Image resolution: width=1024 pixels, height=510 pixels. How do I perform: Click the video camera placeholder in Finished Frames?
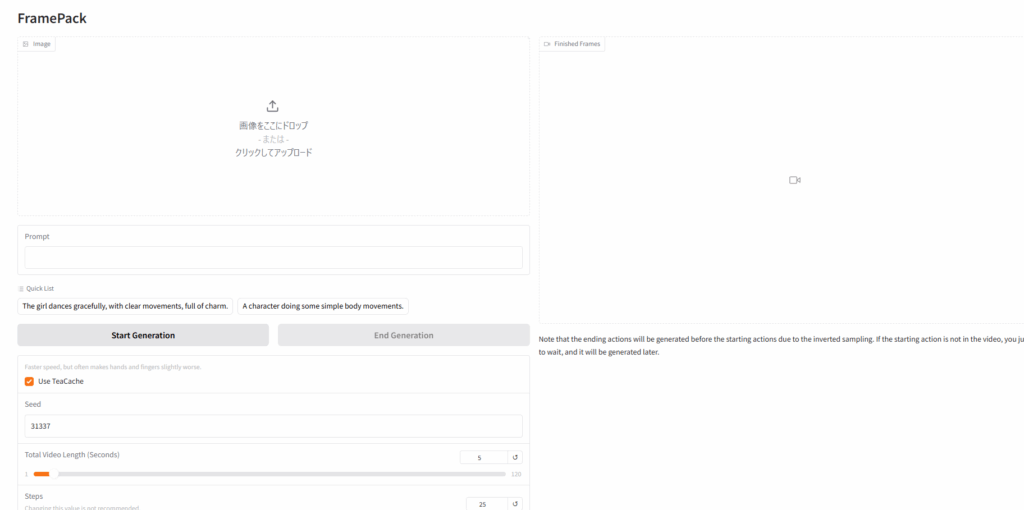tap(795, 180)
